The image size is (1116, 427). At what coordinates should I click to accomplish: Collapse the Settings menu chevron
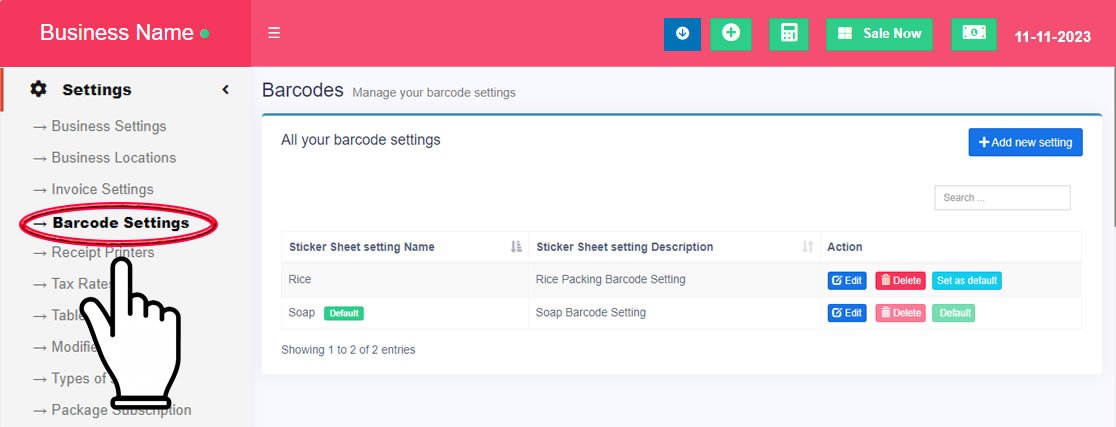pyautogui.click(x=226, y=90)
